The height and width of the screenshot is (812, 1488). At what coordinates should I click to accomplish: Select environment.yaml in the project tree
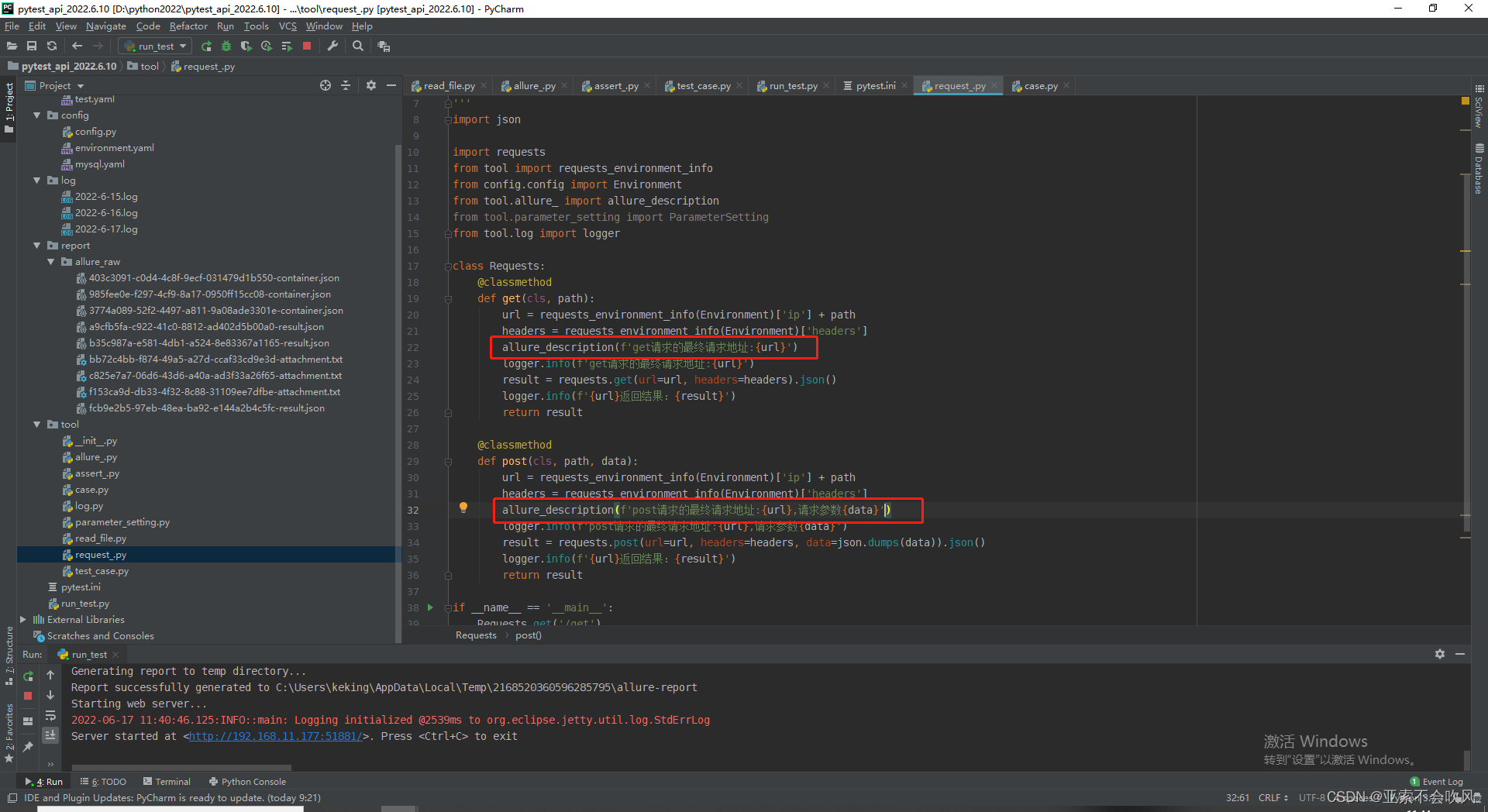pos(114,148)
